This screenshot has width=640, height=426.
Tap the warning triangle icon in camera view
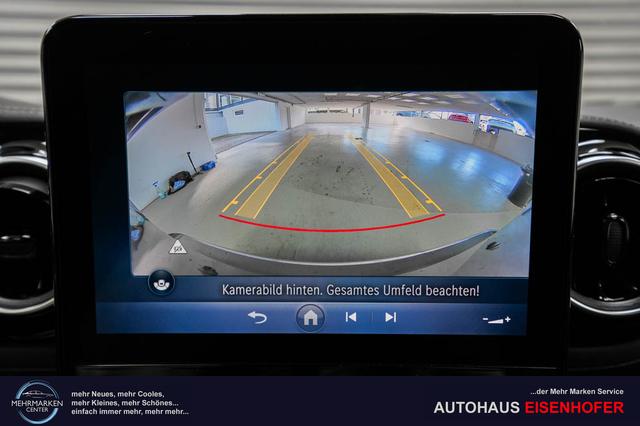click(x=178, y=247)
